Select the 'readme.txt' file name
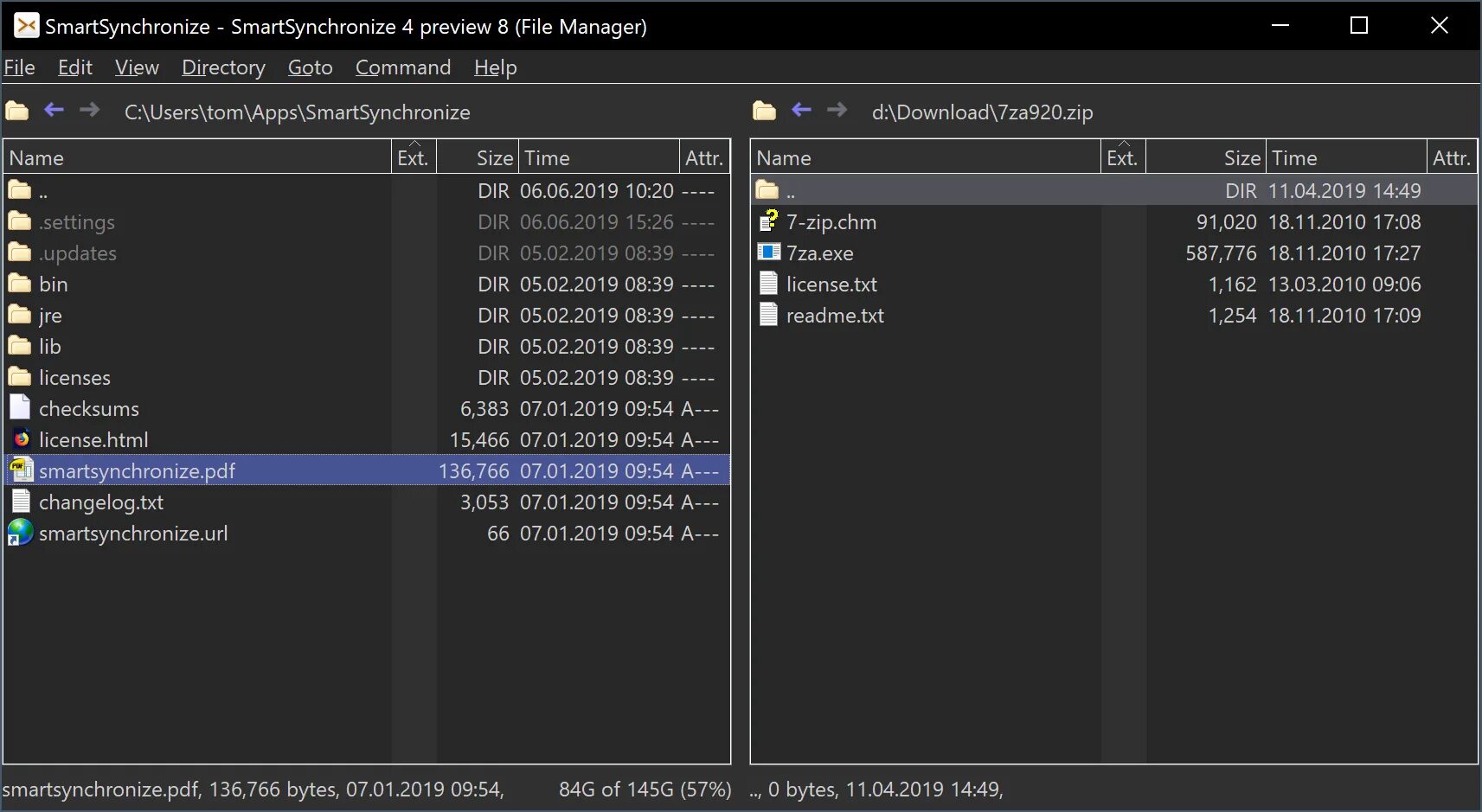 835,315
